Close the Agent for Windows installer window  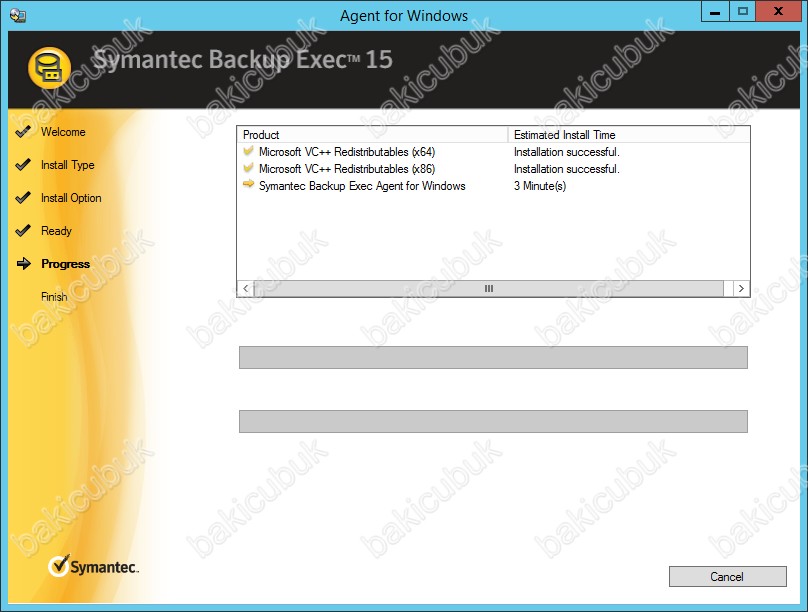tap(778, 11)
